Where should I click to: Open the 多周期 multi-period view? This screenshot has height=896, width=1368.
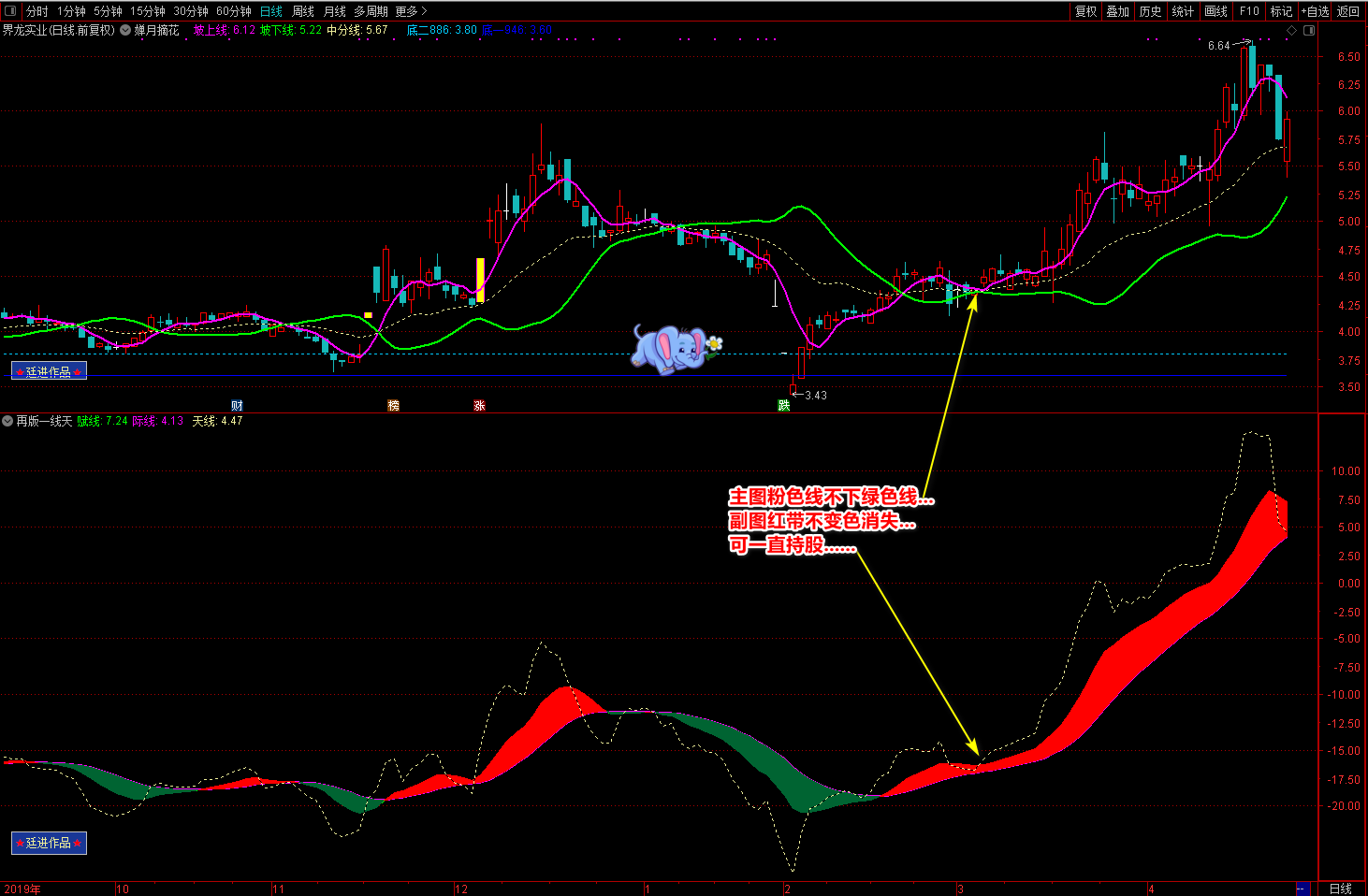pyautogui.click(x=371, y=11)
